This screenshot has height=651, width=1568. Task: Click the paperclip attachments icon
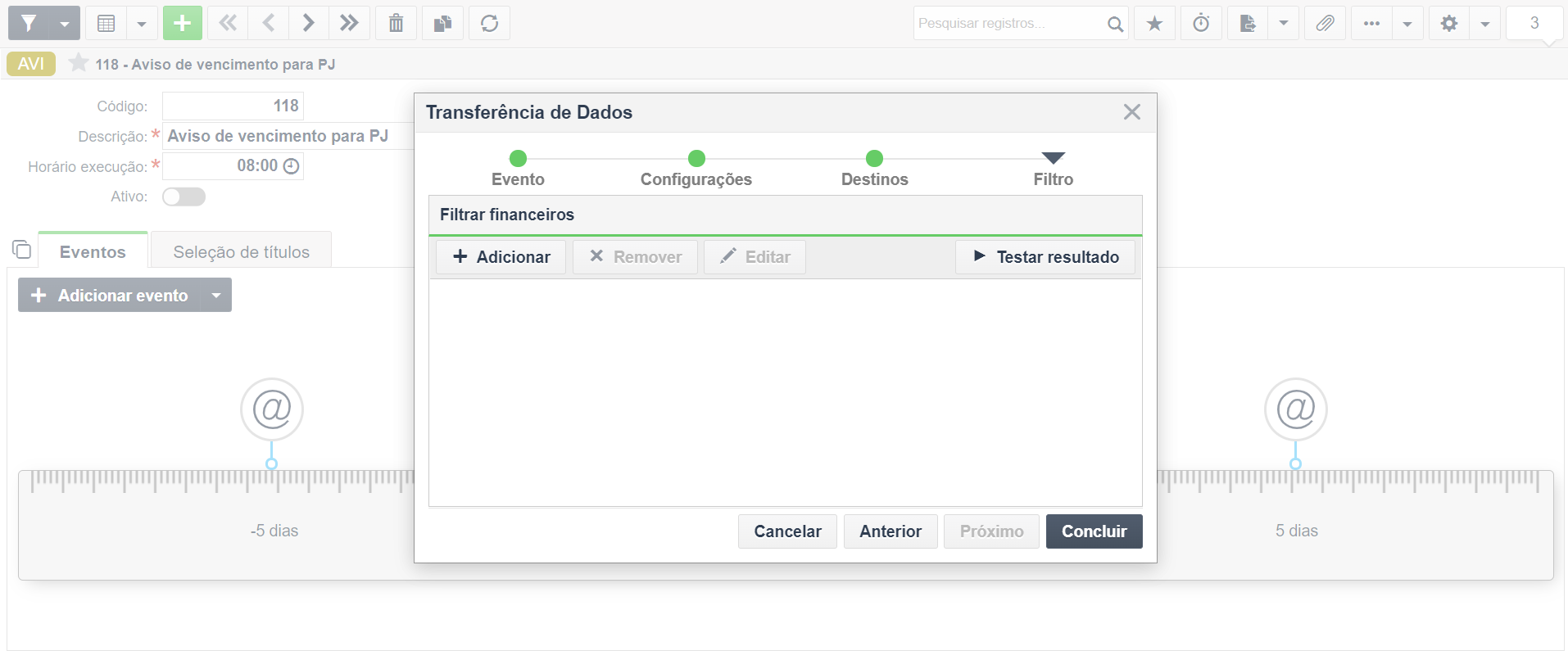1325,23
